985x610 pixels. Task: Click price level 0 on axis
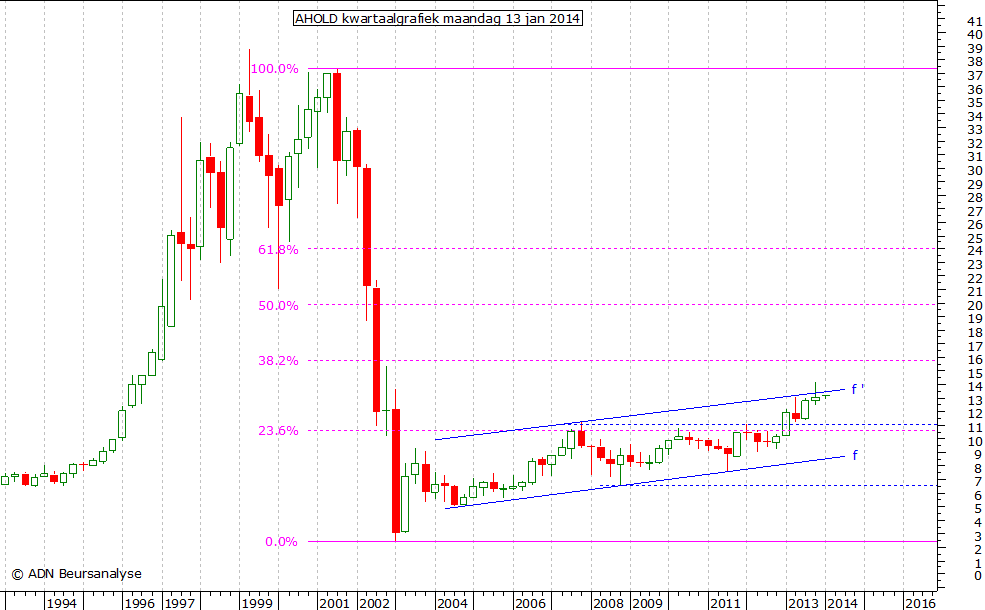[979, 576]
